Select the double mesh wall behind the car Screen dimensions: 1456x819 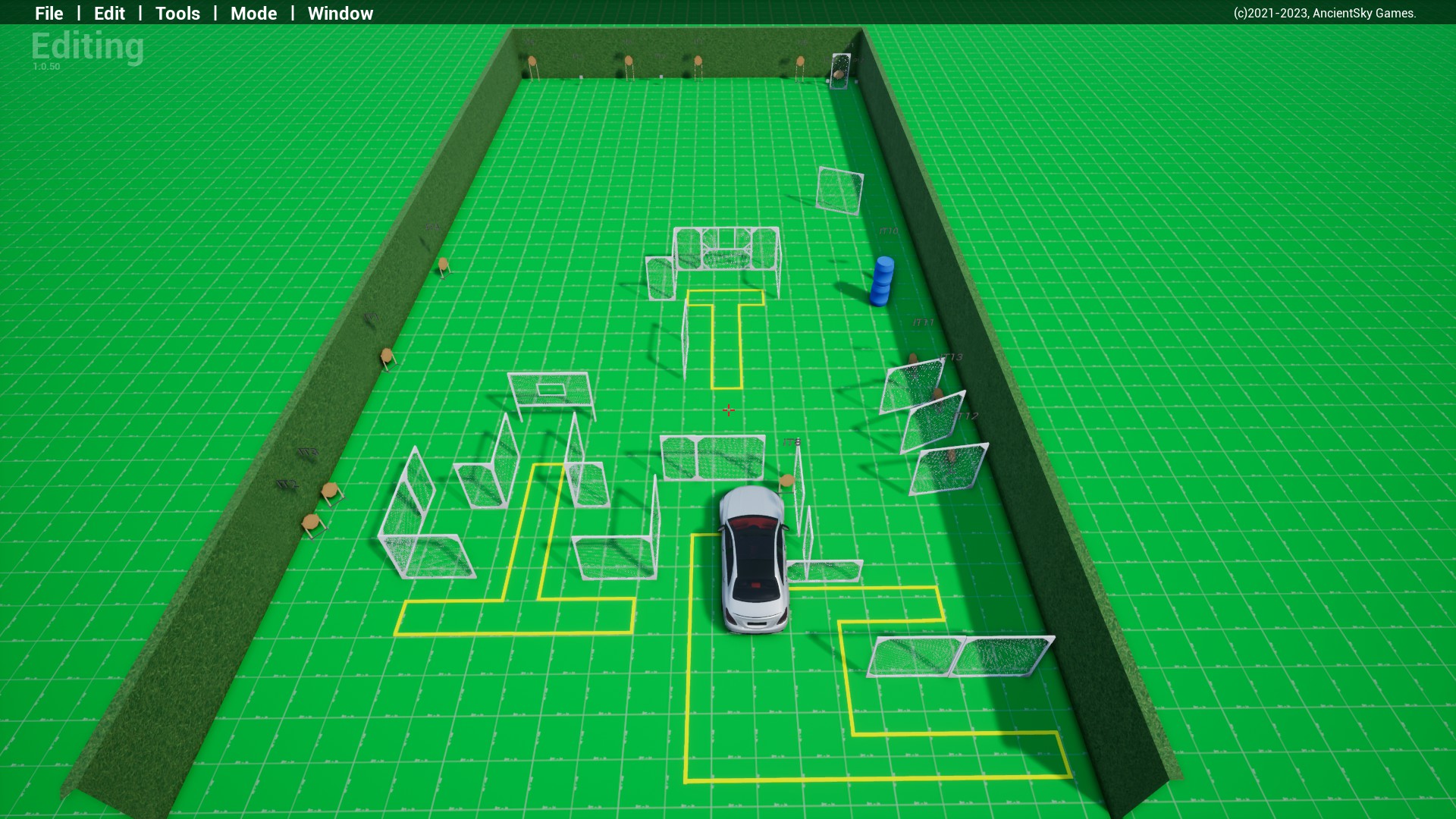(712, 457)
